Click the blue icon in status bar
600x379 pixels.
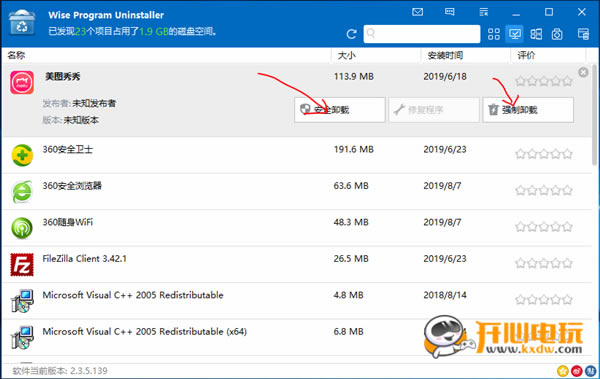pyautogui.click(x=590, y=371)
